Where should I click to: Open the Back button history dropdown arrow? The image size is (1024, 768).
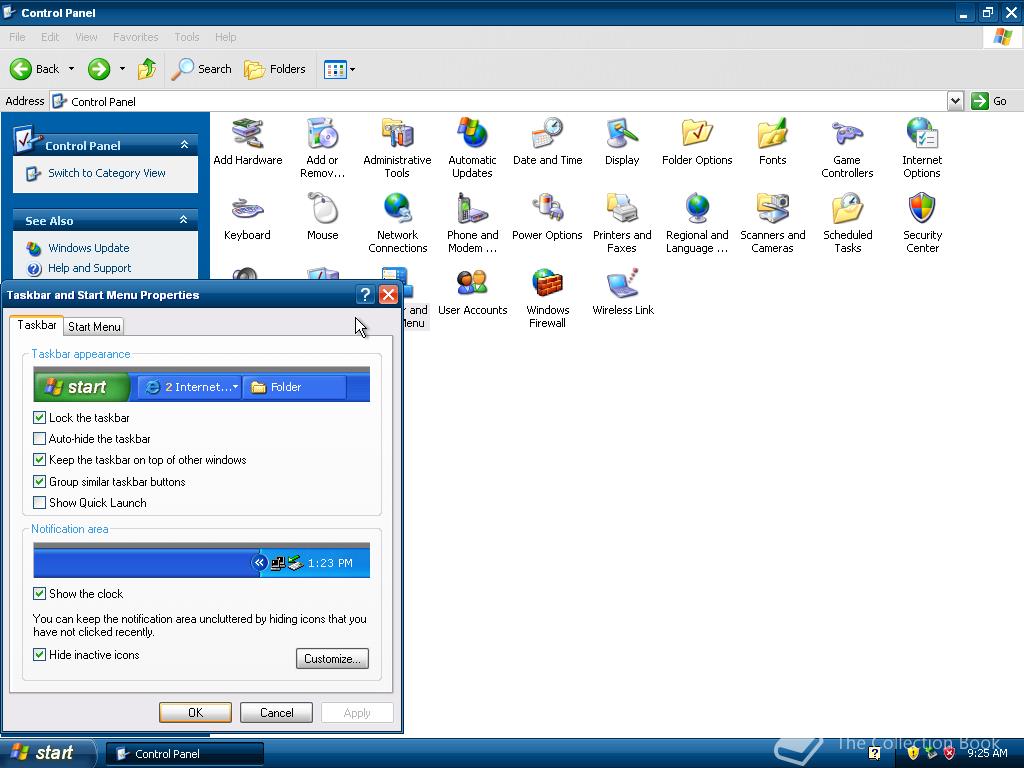click(71, 69)
